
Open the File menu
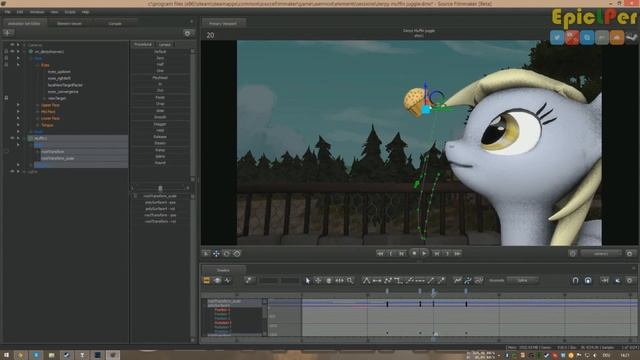coord(7,12)
